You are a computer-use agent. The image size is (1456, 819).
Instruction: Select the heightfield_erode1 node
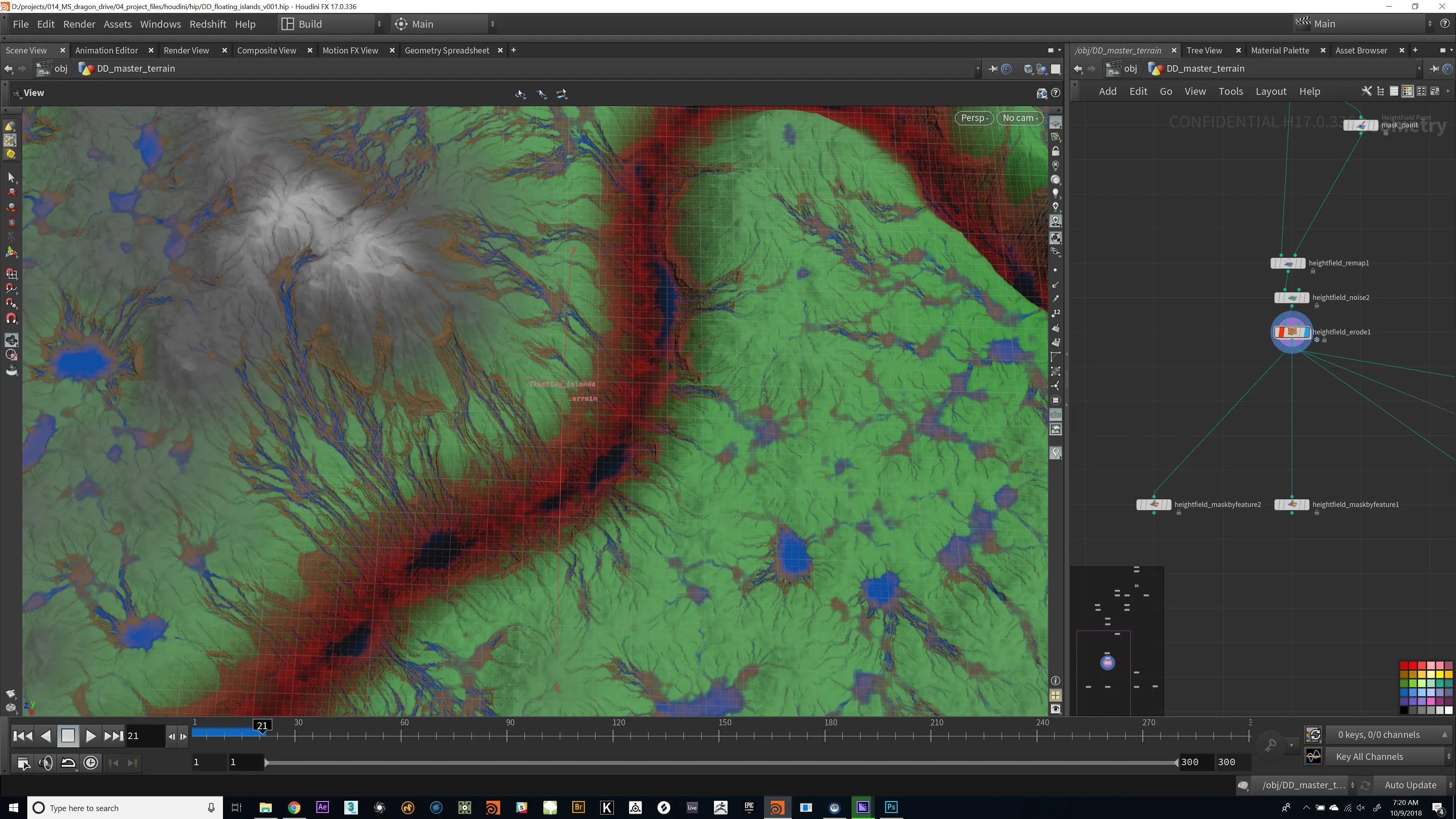click(1291, 332)
